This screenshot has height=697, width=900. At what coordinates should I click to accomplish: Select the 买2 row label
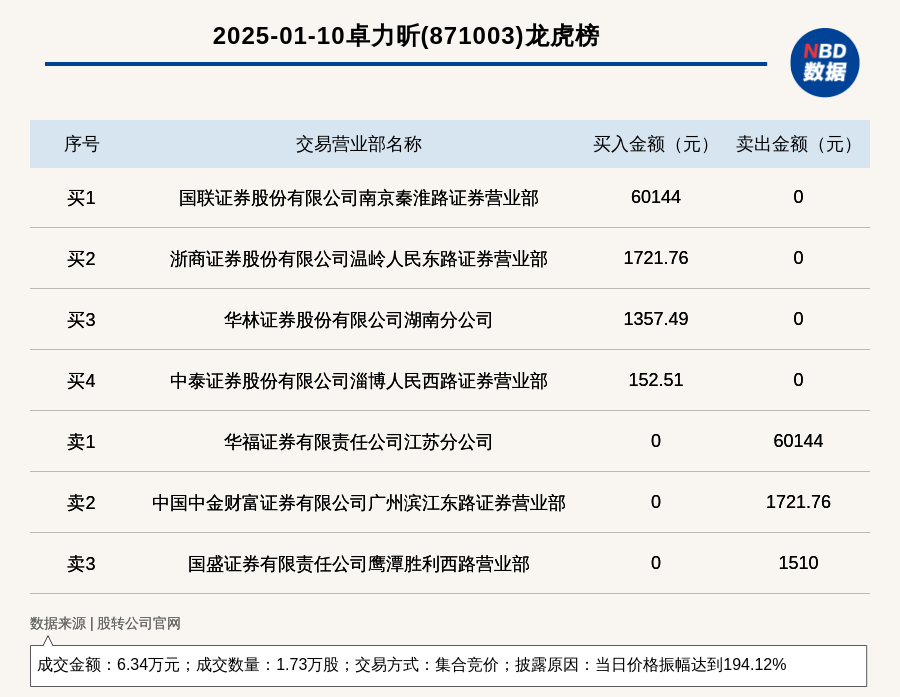81,259
